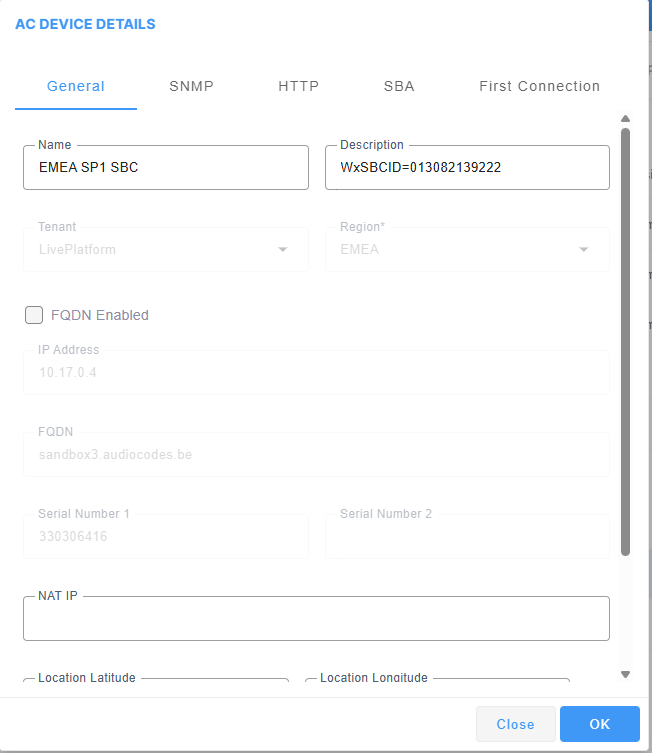
Task: Switch to the General tab
Action: tap(76, 86)
